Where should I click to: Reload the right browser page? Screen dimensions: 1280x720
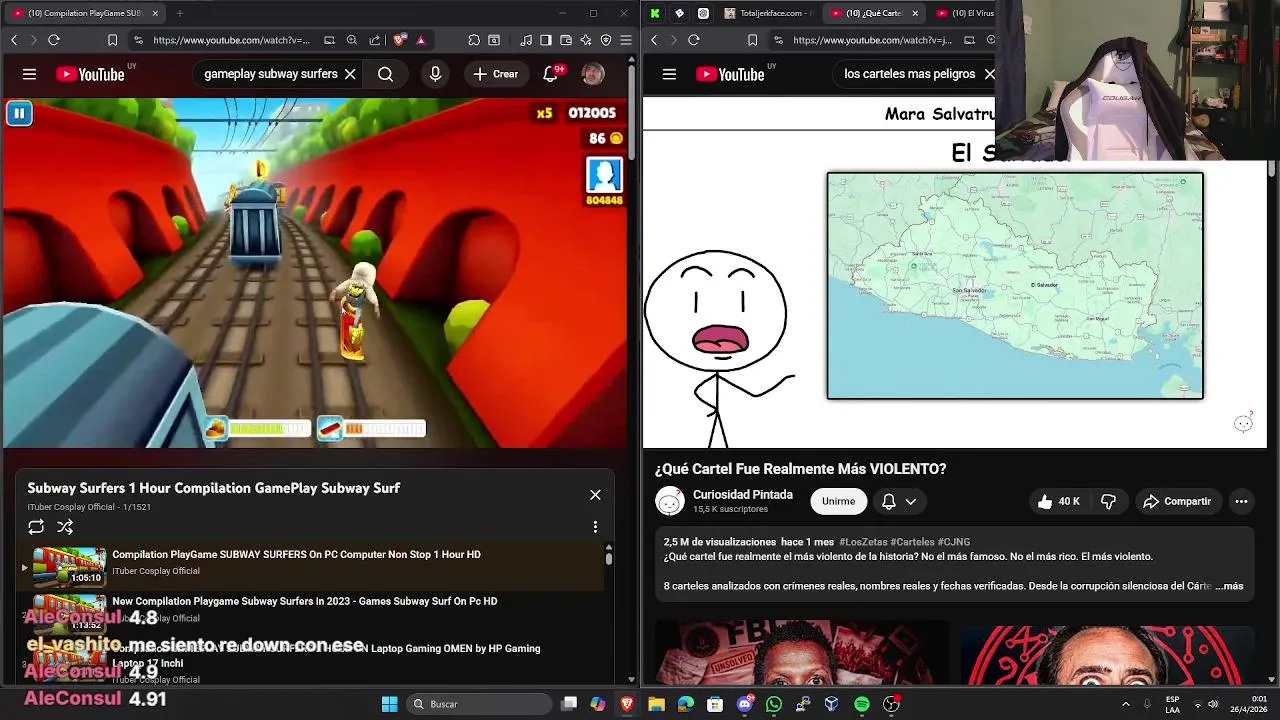coord(694,40)
